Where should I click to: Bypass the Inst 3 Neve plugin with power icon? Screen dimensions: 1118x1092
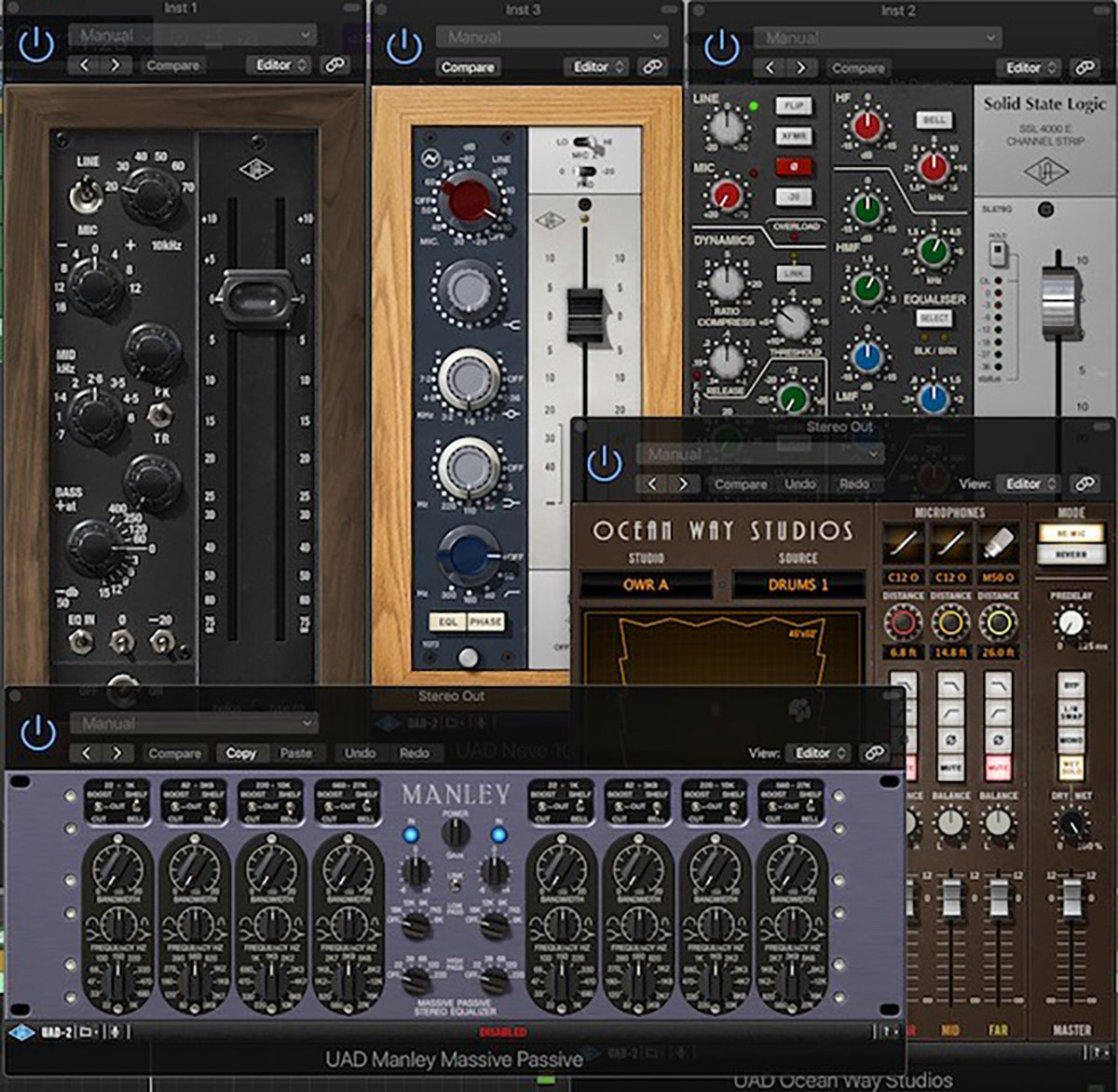pos(404,47)
